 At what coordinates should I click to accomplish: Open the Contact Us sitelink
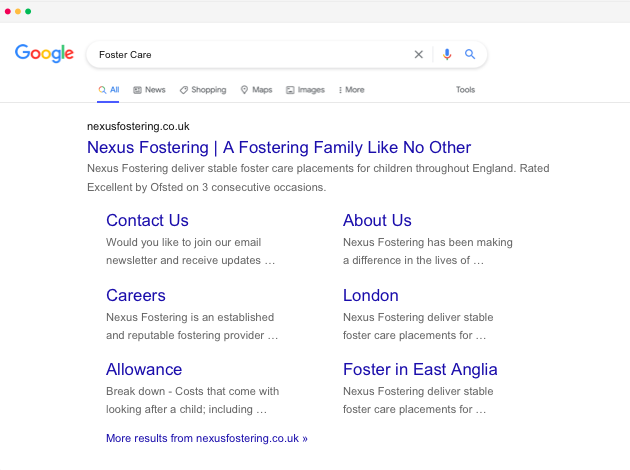click(x=147, y=221)
